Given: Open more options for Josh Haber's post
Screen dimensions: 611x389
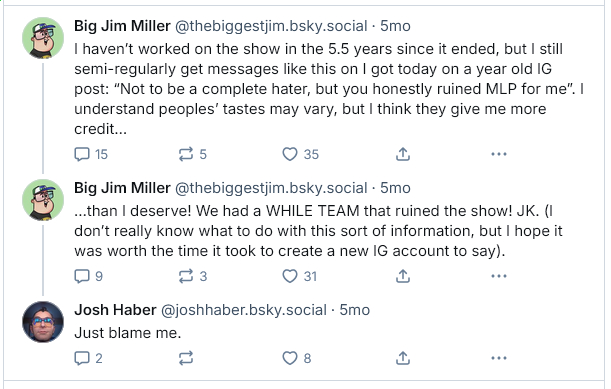Looking at the screenshot, I should click(x=499, y=358).
